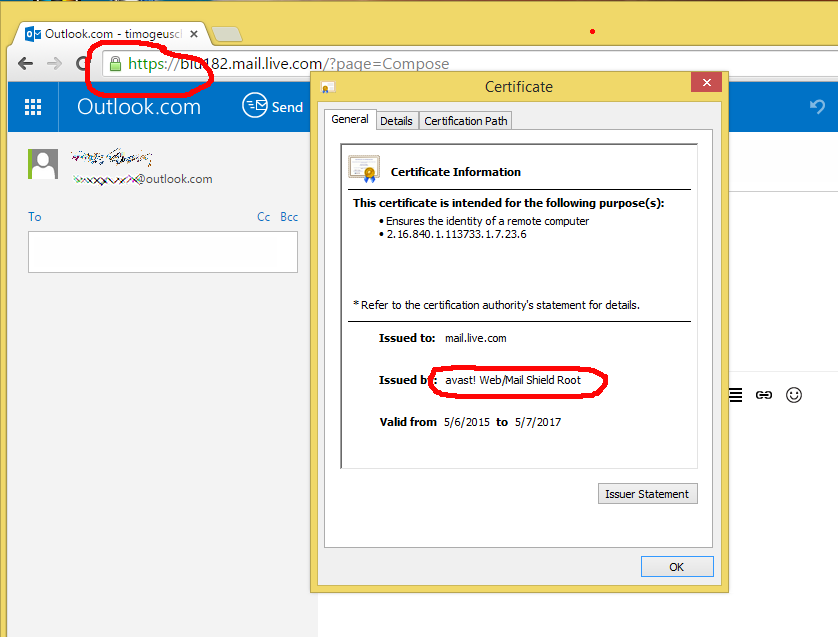Viewport: 838px width, 637px height.
Task: Click the @outlook.com email address text
Action: click(x=143, y=179)
